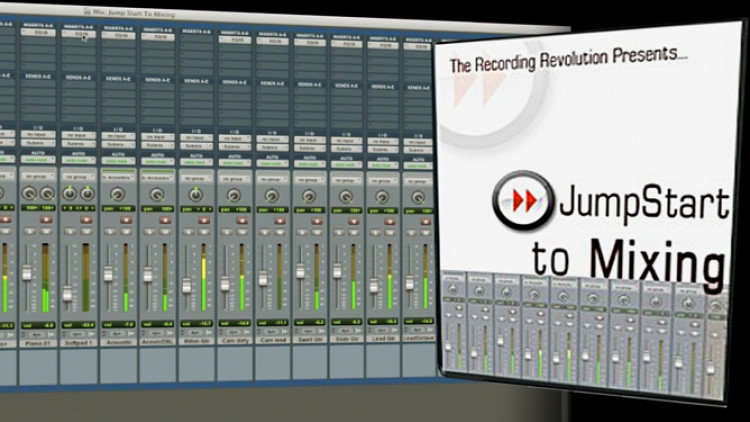The width and height of the screenshot is (750, 422).
Task: Record-arm the Piano.01 track
Action: pyautogui.click(x=46, y=219)
